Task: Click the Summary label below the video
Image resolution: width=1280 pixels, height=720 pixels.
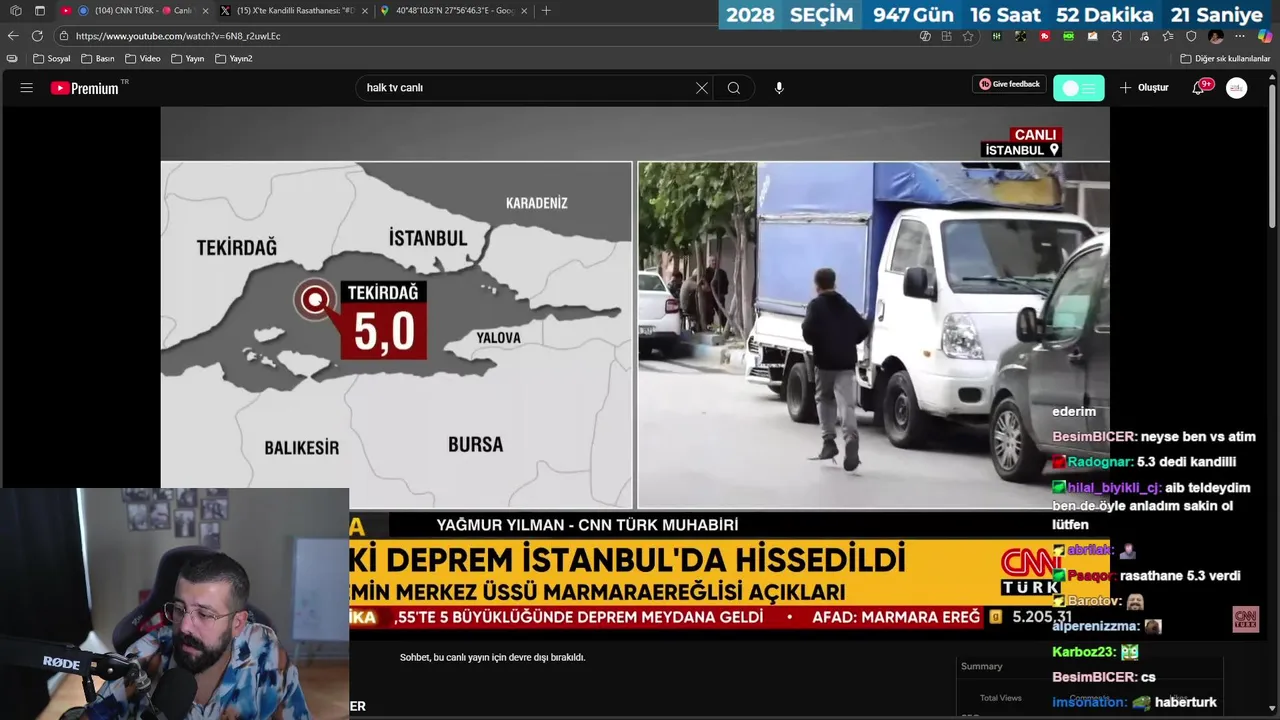Action: (981, 667)
